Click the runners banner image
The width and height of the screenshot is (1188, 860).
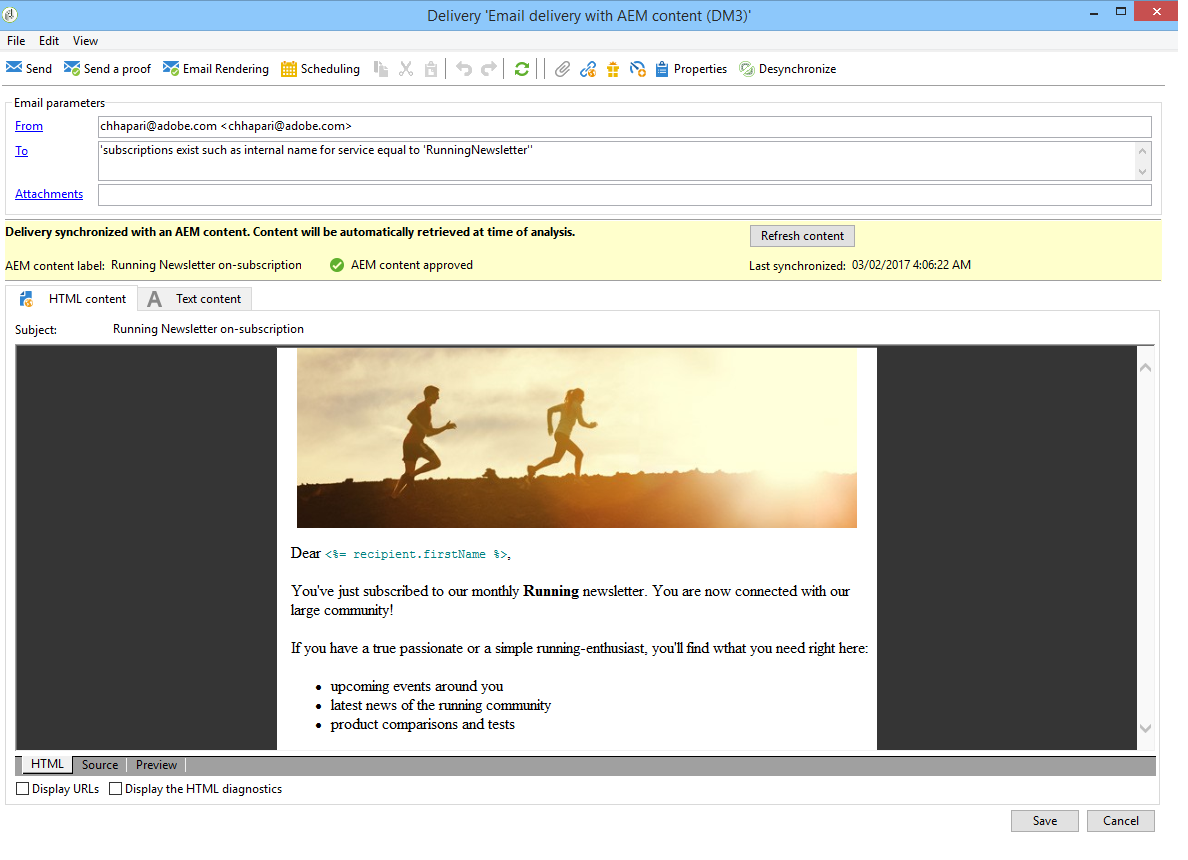click(577, 438)
